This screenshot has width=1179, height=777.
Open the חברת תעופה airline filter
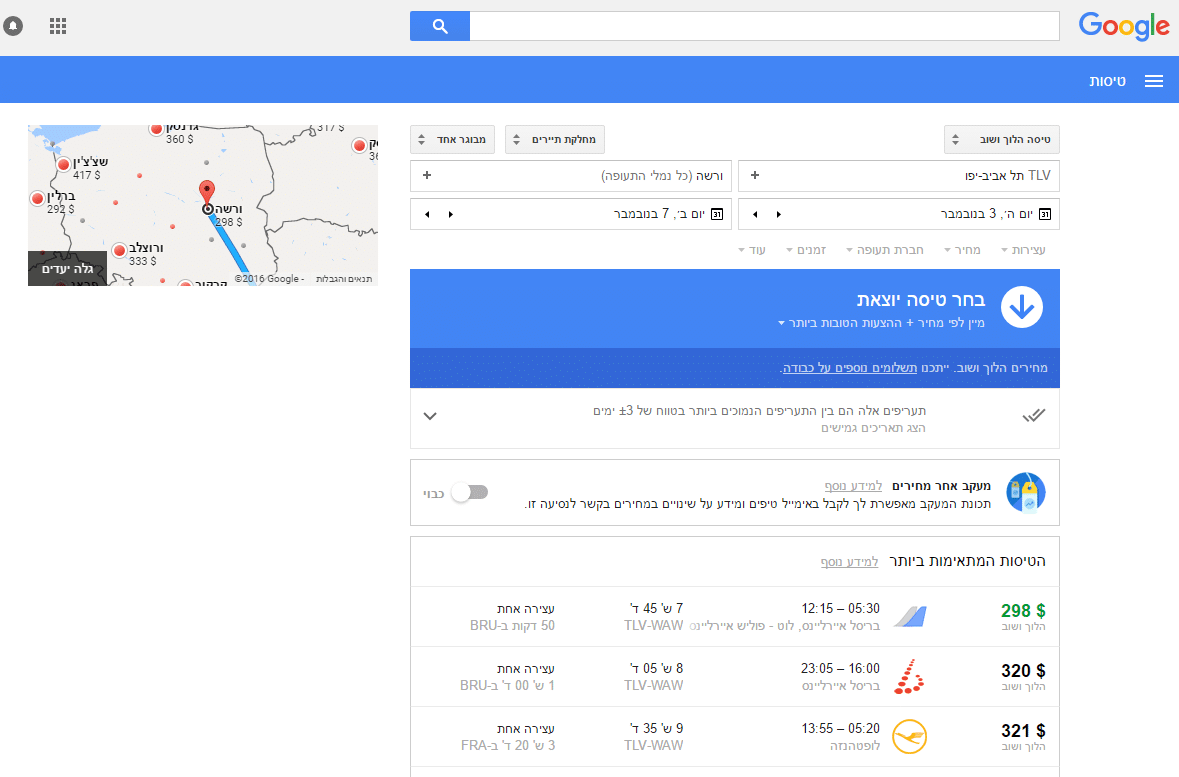coord(885,250)
